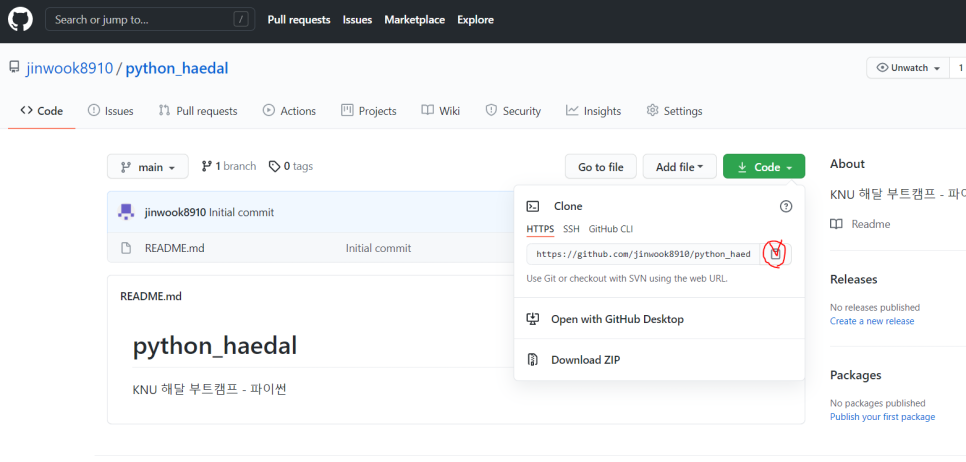This screenshot has height=462, width=966.
Task: Open the Issues repository tab
Action: coord(111,111)
